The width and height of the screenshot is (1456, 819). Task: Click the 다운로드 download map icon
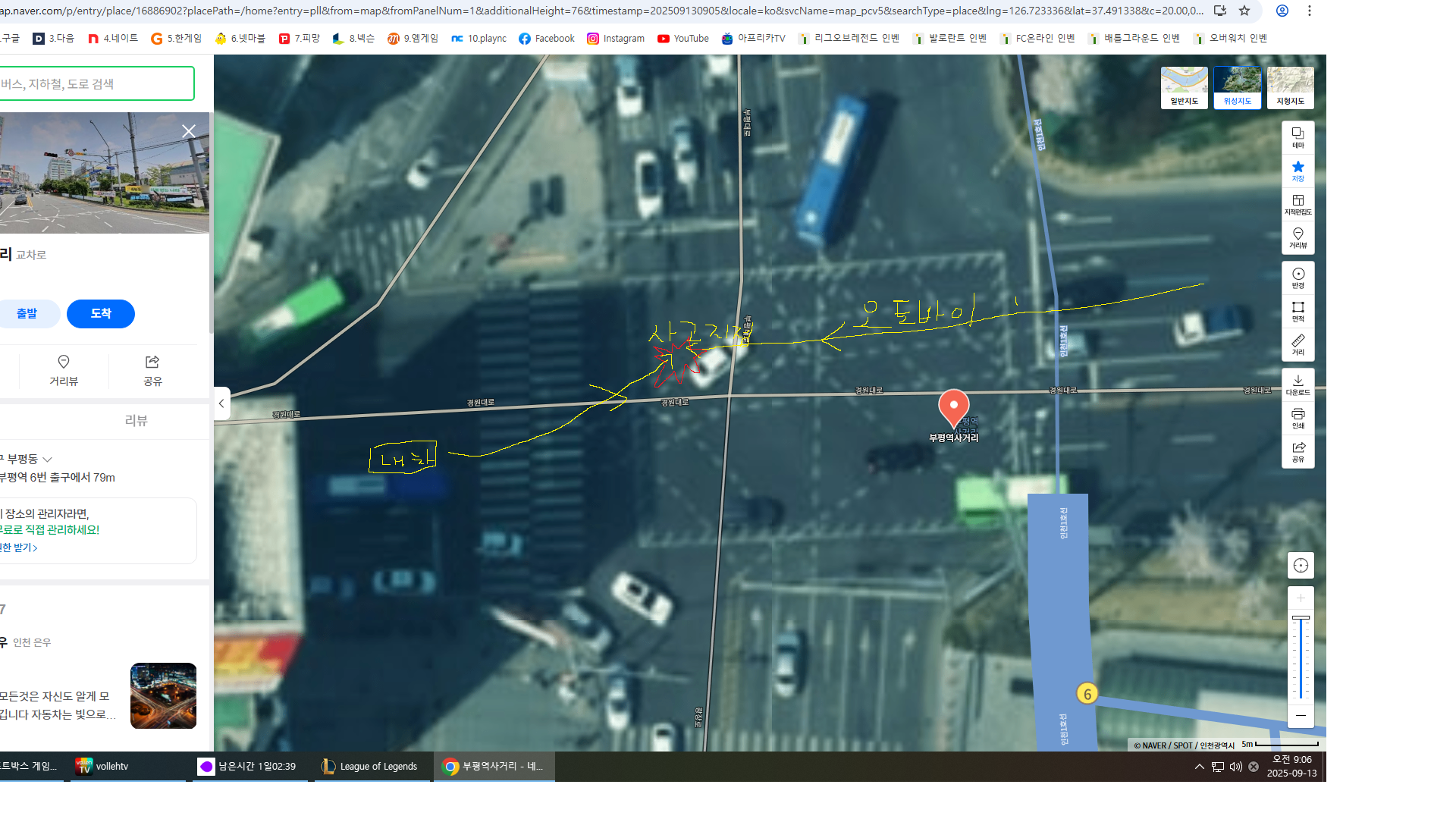pos(1298,384)
